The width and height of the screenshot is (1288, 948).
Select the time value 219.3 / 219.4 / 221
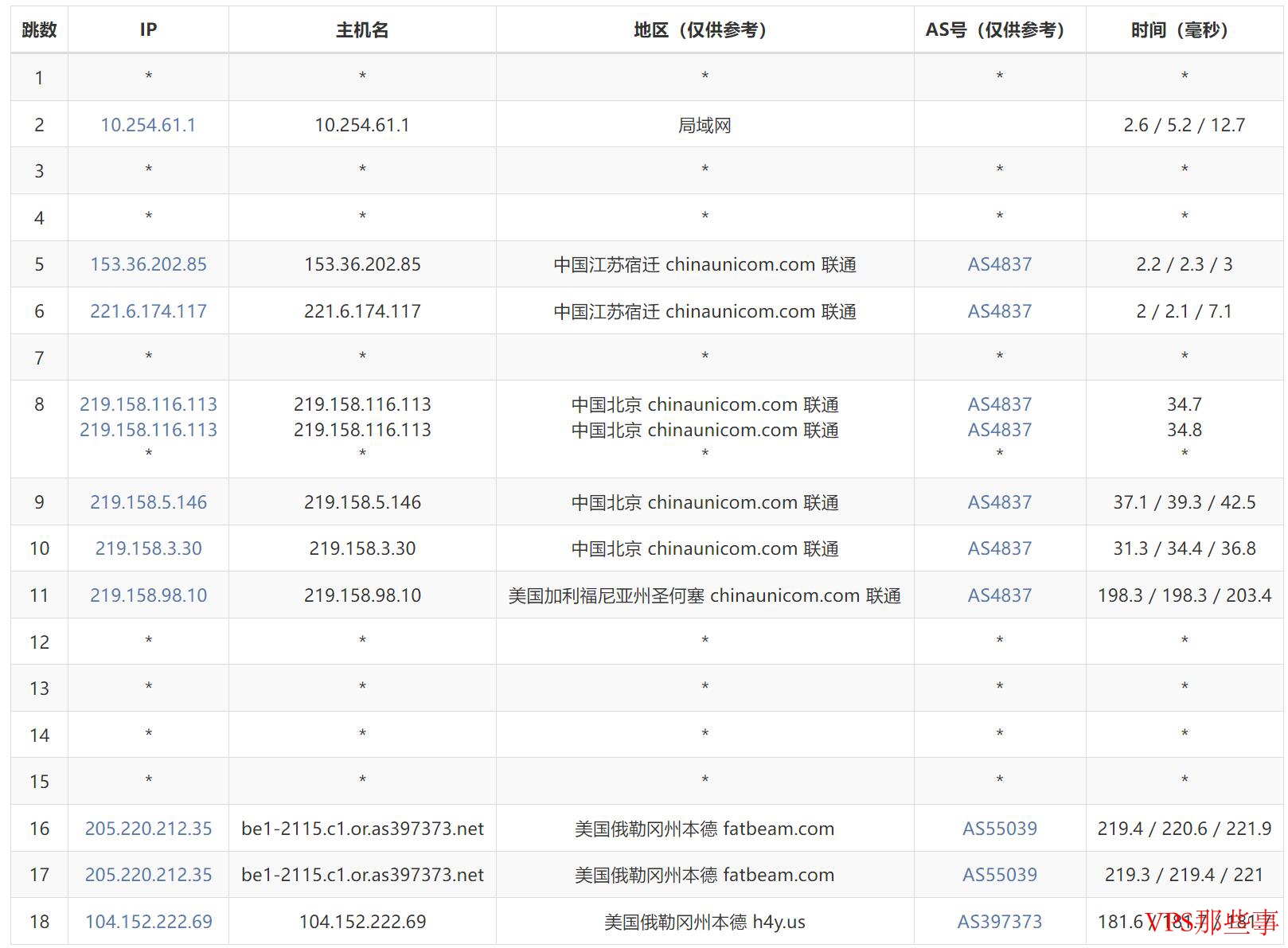click(1184, 875)
